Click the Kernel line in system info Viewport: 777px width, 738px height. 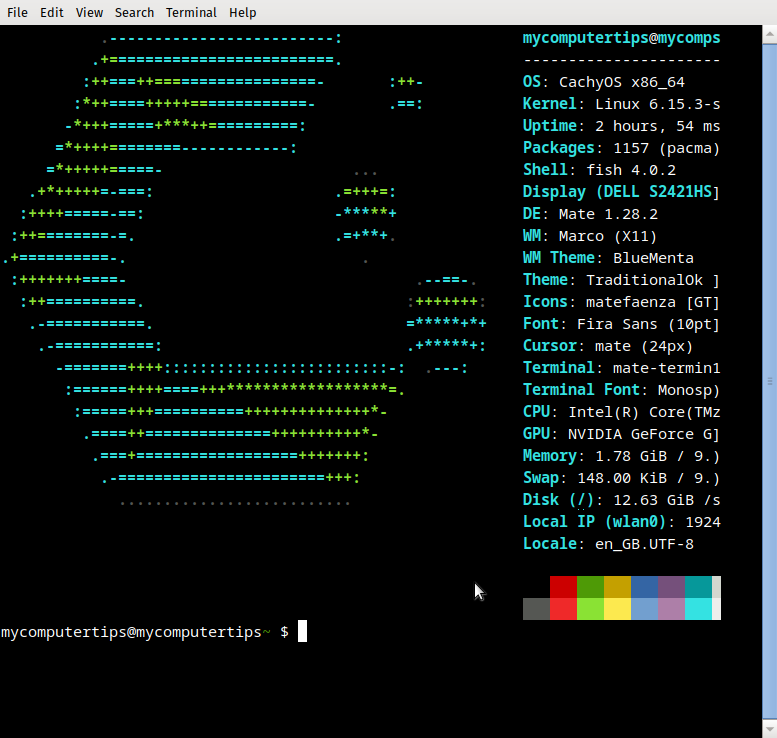[x=621, y=104]
